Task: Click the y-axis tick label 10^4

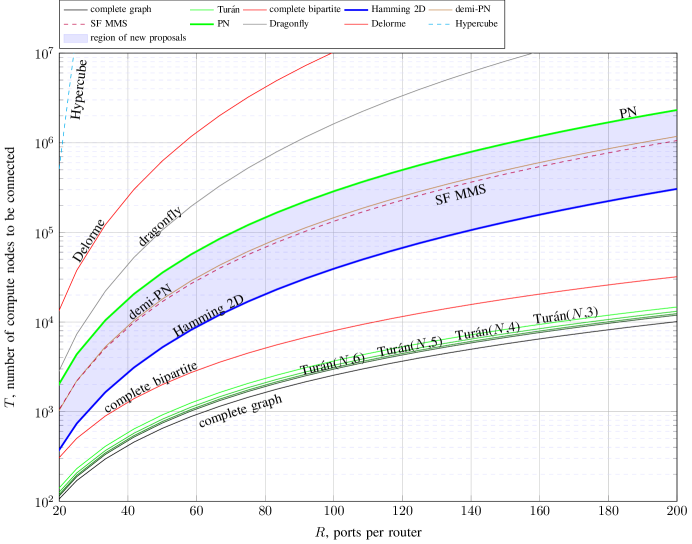Action: pyautogui.click(x=44, y=323)
